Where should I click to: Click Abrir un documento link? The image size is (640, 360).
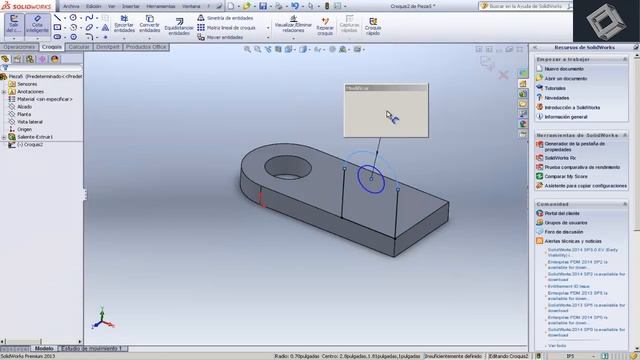tap(566, 78)
